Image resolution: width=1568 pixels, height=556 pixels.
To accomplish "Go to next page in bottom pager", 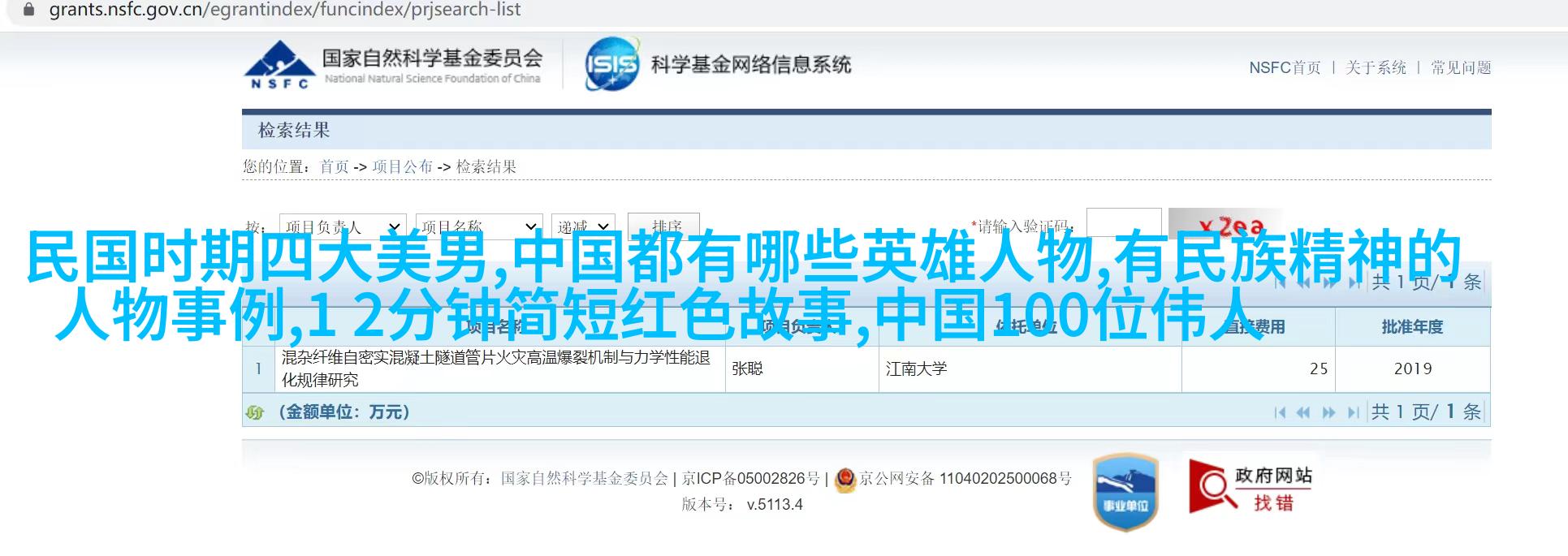I will (1328, 412).
